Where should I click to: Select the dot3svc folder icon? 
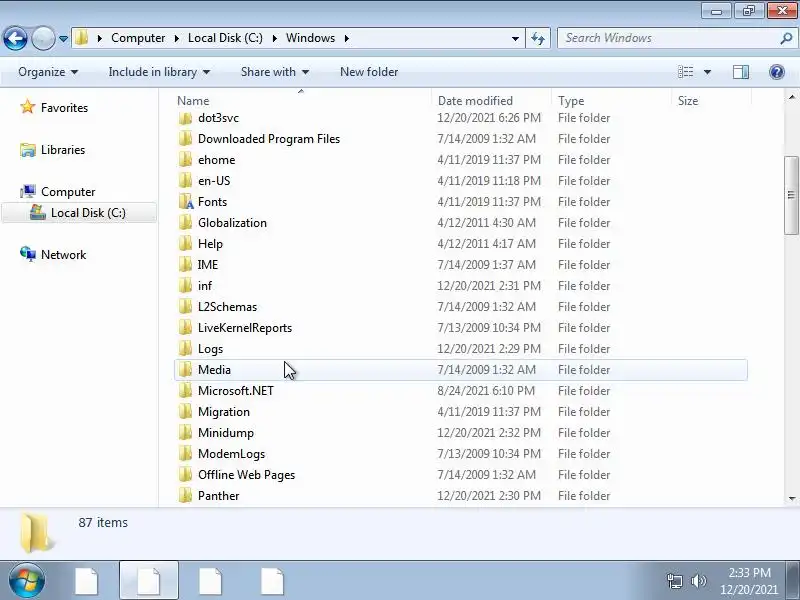[186, 118]
